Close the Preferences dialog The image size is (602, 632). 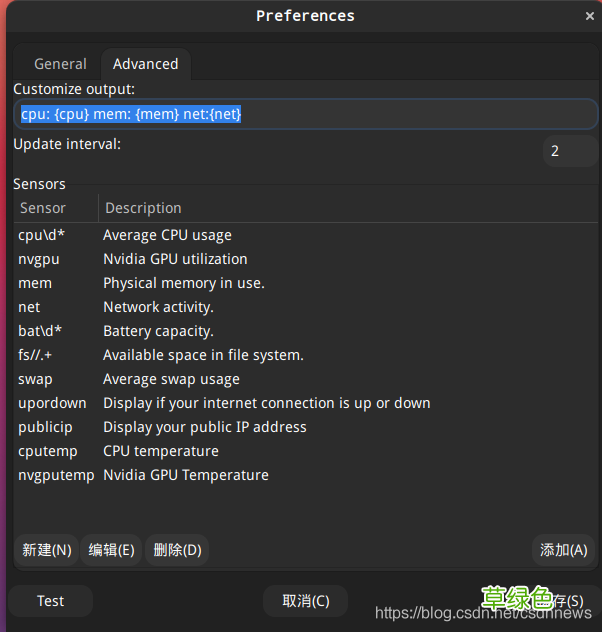coord(589,16)
